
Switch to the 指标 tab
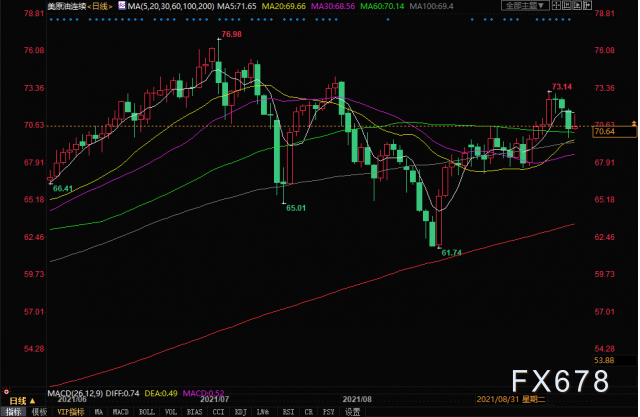(13, 412)
